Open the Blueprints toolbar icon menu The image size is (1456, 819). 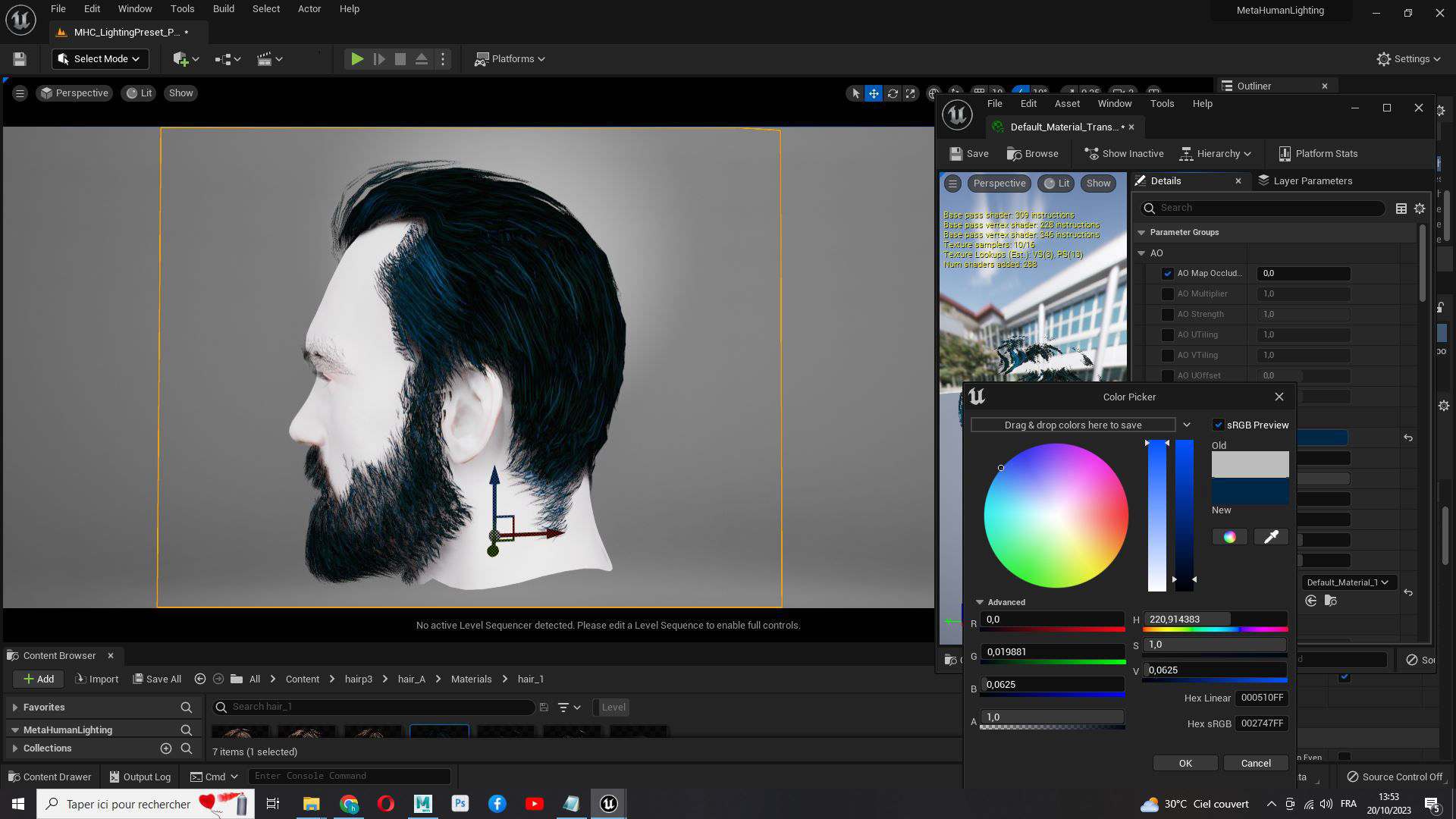coord(227,59)
